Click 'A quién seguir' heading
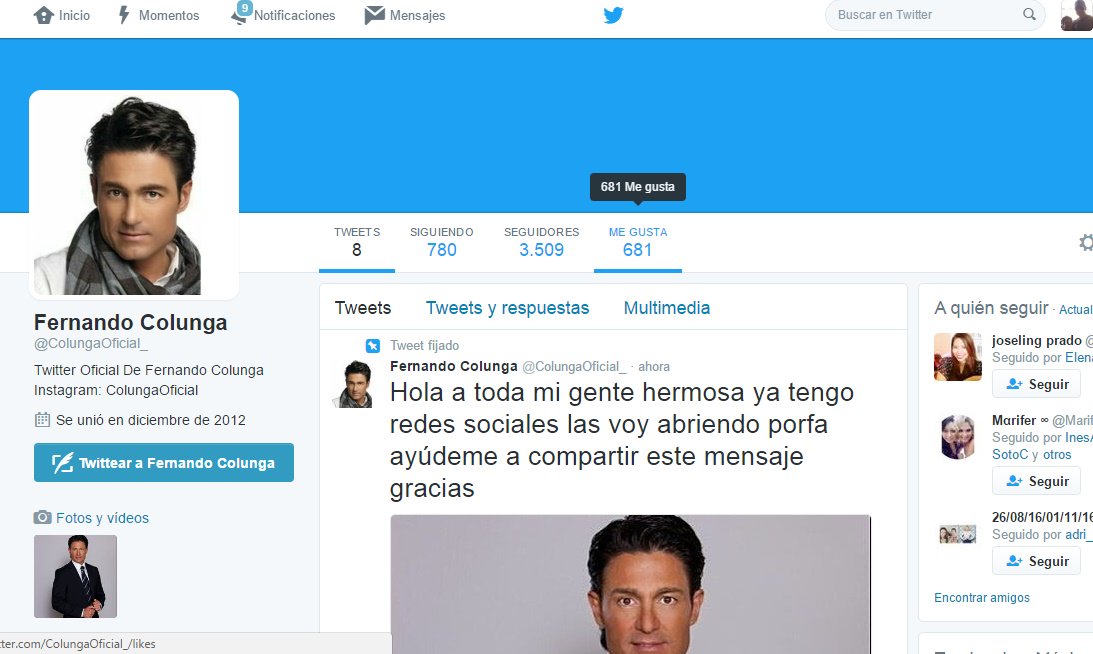This screenshot has width=1093, height=654. [991, 307]
